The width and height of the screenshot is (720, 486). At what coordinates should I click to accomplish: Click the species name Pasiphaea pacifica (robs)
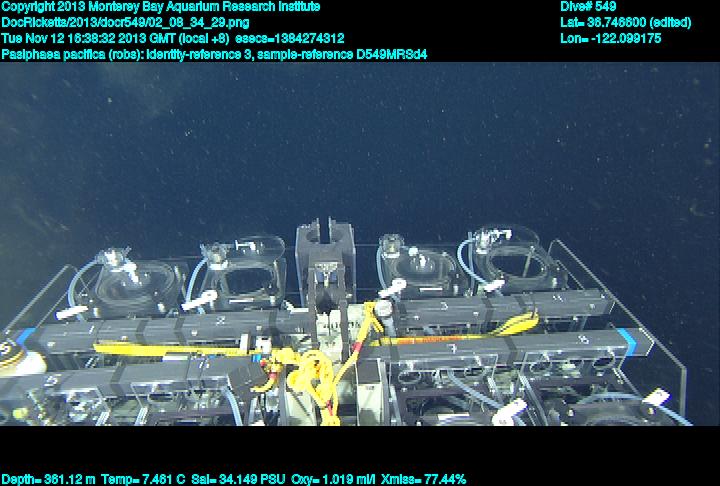pyautogui.click(x=72, y=55)
